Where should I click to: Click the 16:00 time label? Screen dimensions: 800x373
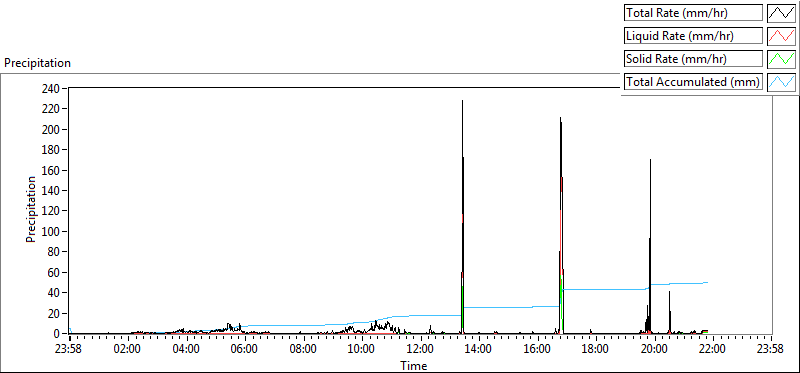(x=537, y=350)
